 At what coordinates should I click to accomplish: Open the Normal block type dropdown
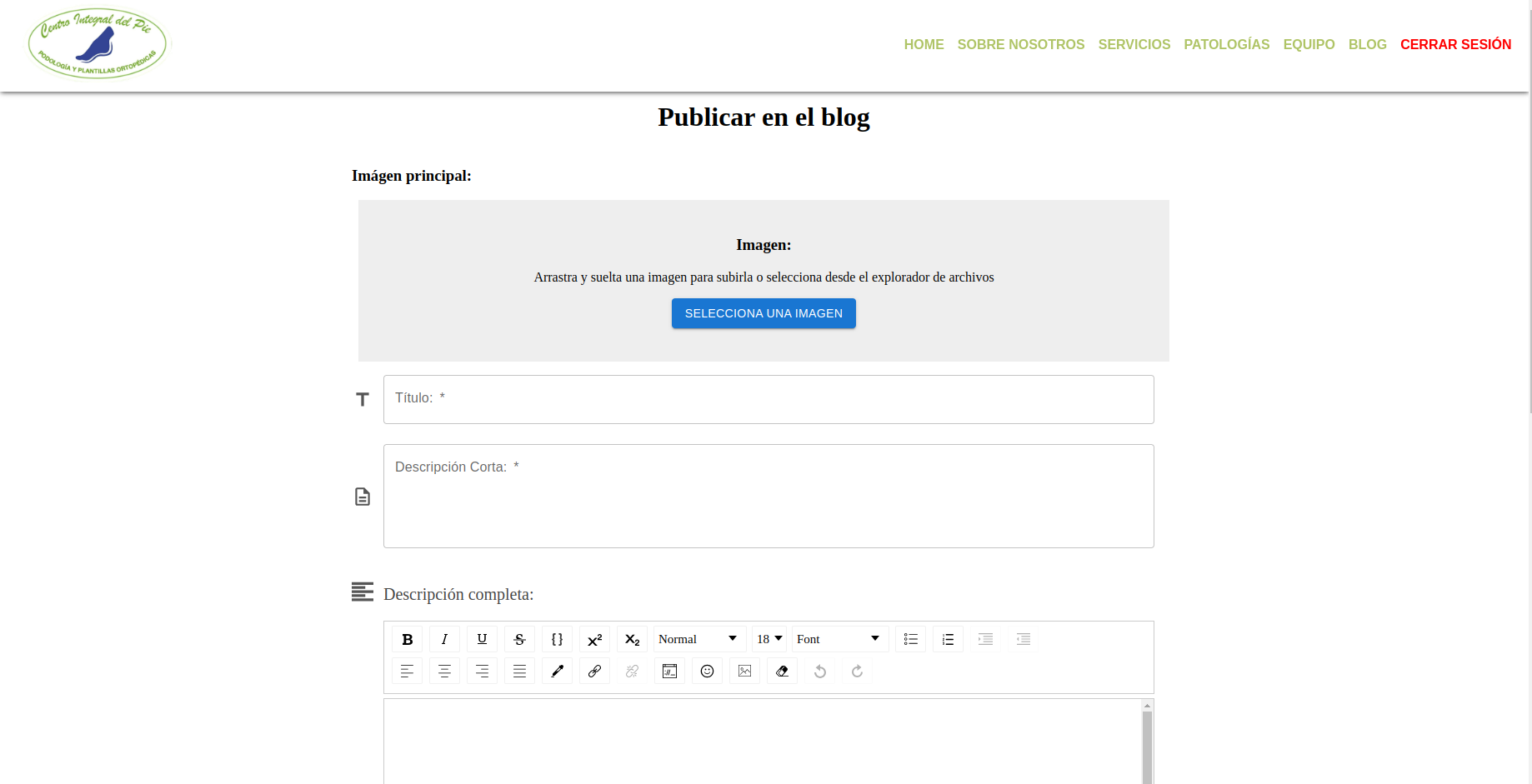(x=698, y=639)
